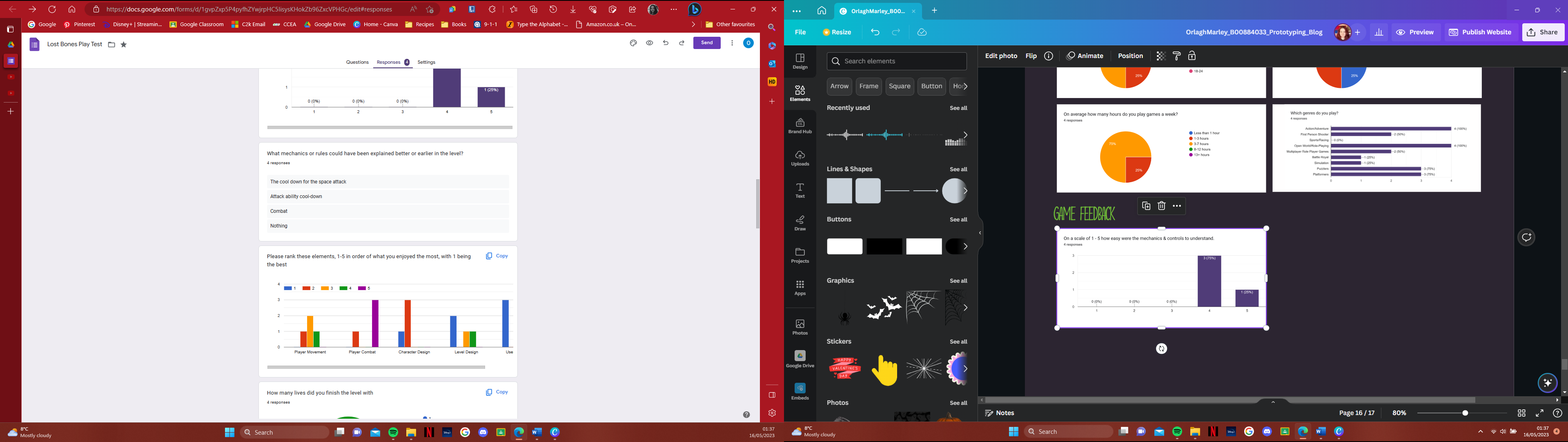The width and height of the screenshot is (1568, 442).
Task: Open Canva Notes at bottom
Action: (1000, 413)
